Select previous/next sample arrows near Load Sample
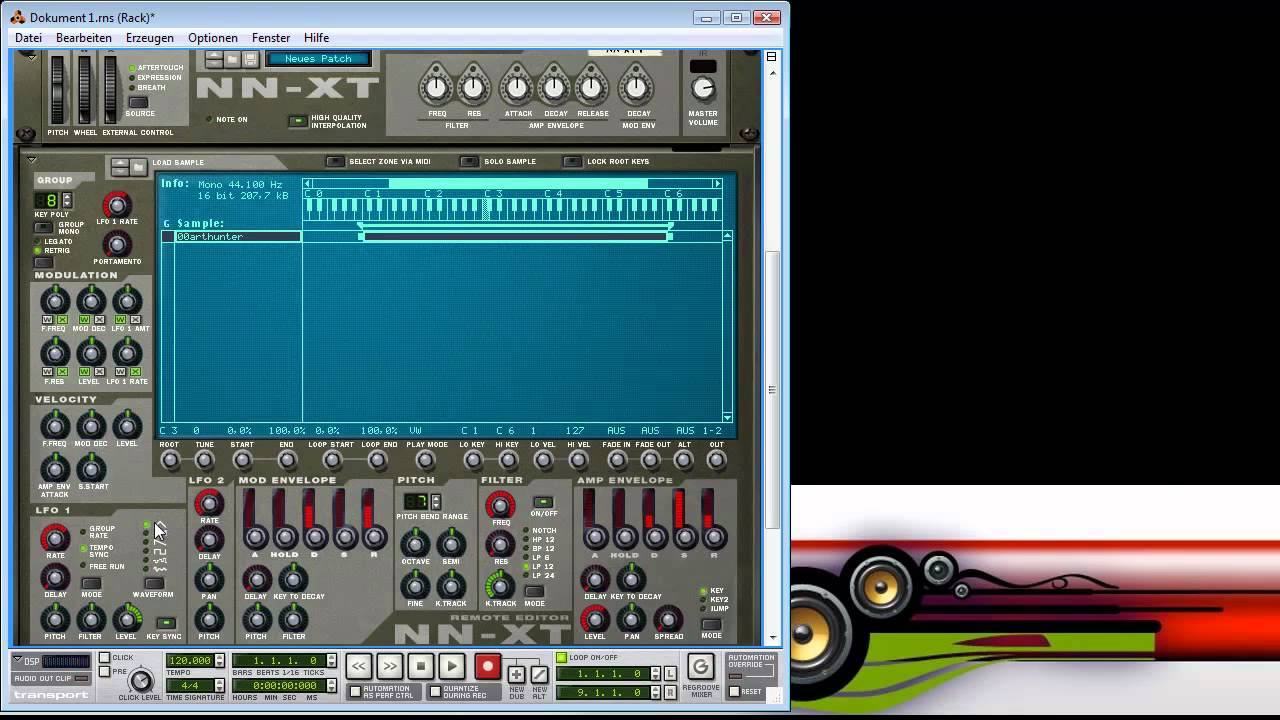The height and width of the screenshot is (720, 1280). [x=119, y=166]
